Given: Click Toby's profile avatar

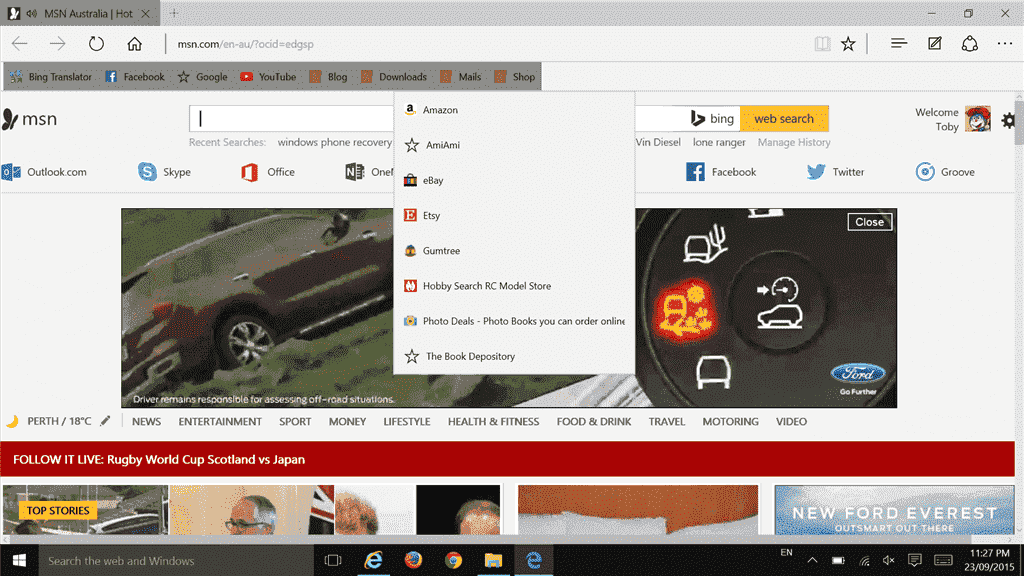Looking at the screenshot, I should 978,119.
